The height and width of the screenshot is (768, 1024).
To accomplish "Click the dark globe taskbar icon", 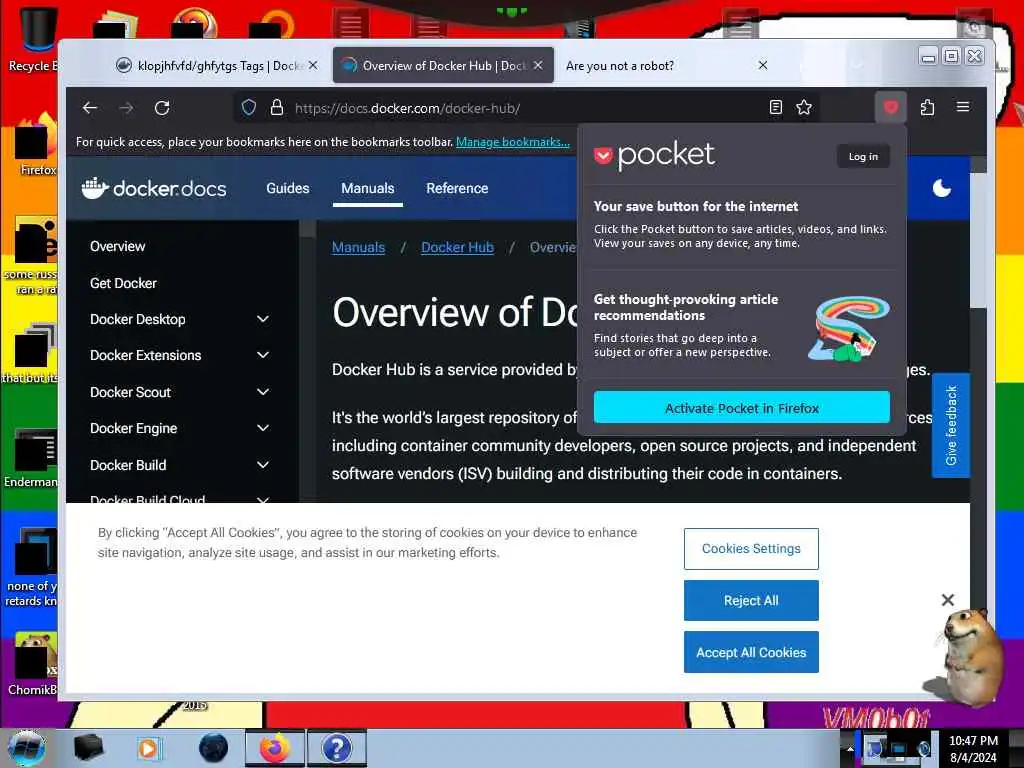I will click(x=214, y=748).
